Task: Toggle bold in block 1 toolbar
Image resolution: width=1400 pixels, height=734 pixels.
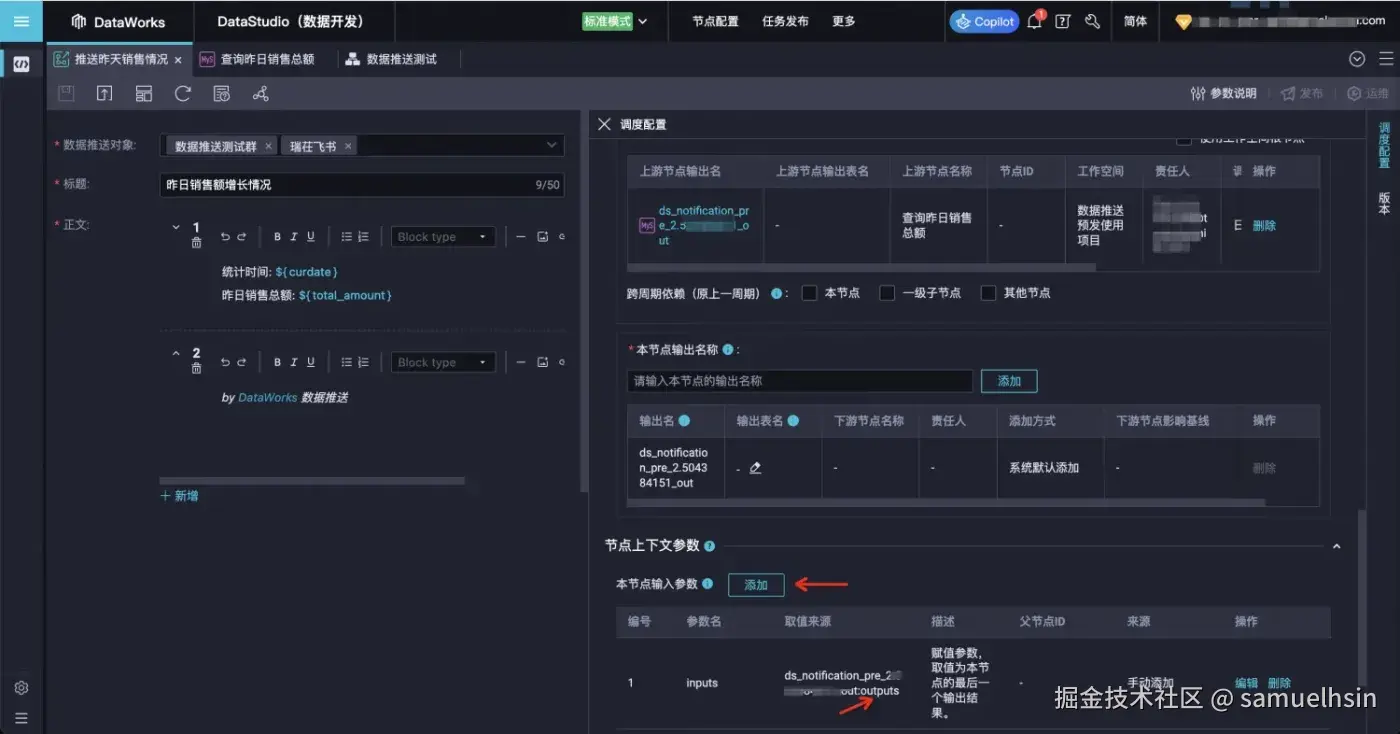Action: tap(277, 237)
